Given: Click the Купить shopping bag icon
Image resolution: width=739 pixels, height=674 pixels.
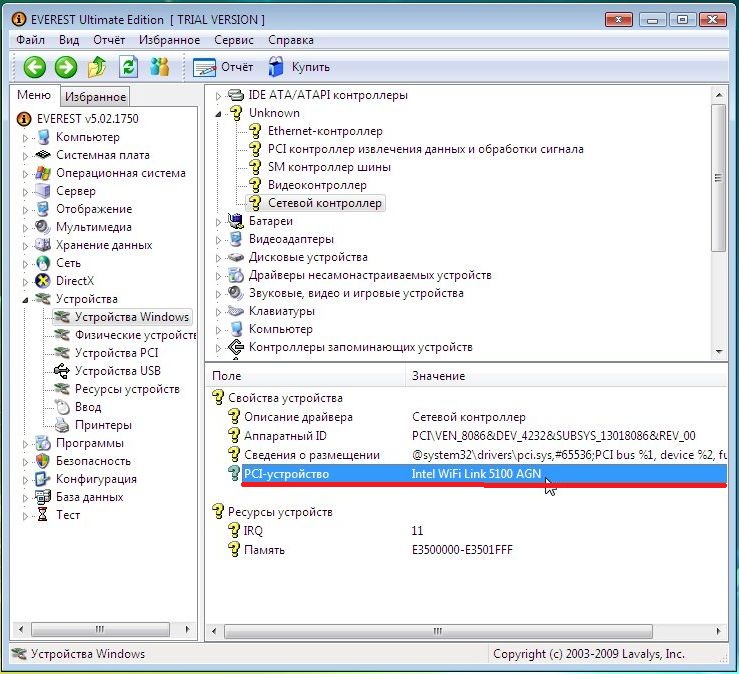Looking at the screenshot, I should pos(276,67).
